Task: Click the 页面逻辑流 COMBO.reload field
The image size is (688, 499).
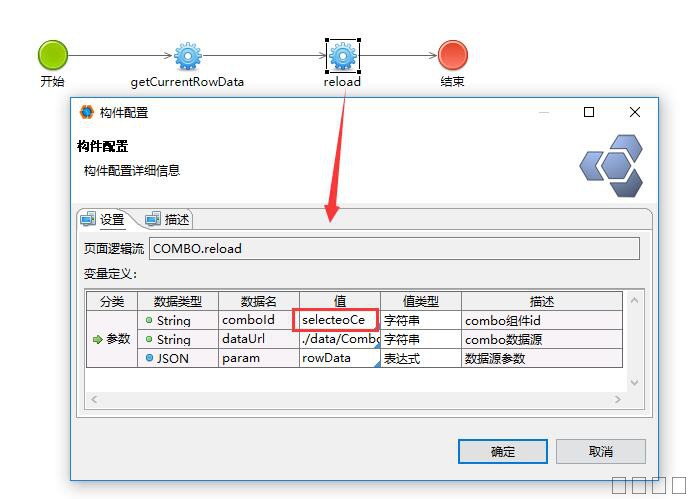Action: (x=393, y=248)
